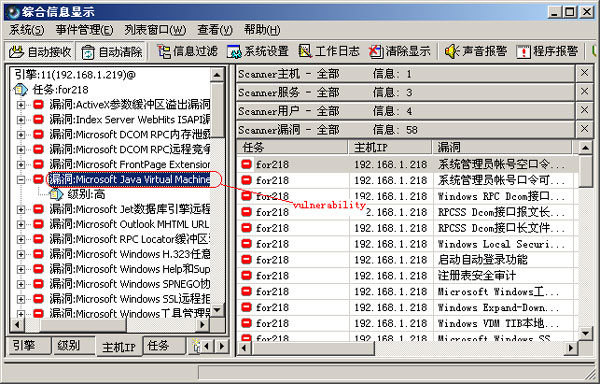Close the Scanner主机 panel
The width and height of the screenshot is (600, 384).
[x=584, y=73]
